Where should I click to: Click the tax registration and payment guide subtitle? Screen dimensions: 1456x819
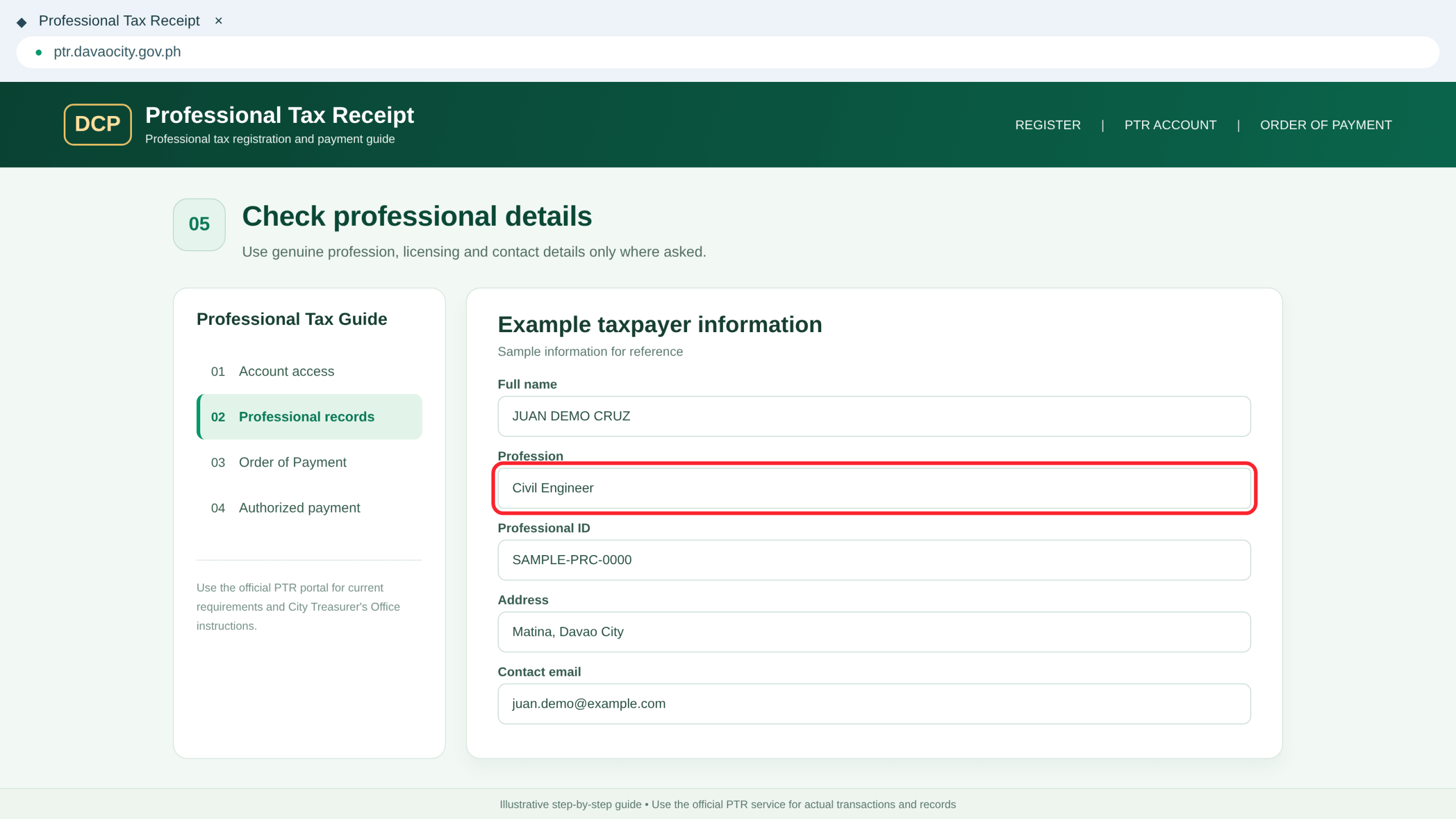[270, 139]
